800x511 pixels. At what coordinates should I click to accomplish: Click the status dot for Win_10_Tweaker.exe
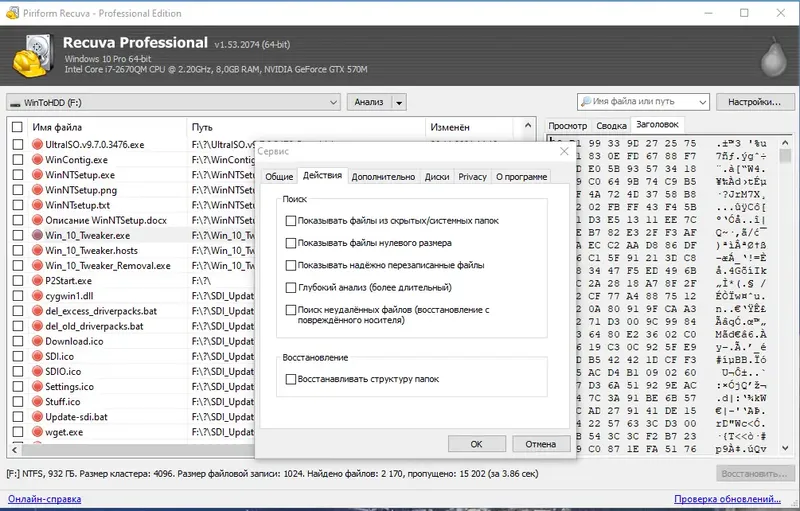click(37, 235)
